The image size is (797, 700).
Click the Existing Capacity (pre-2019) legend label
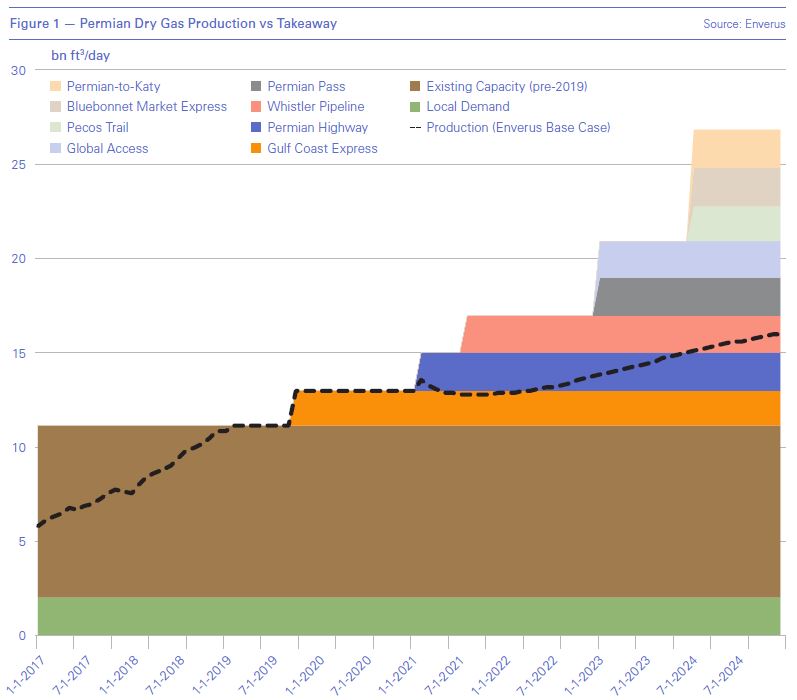click(x=506, y=87)
